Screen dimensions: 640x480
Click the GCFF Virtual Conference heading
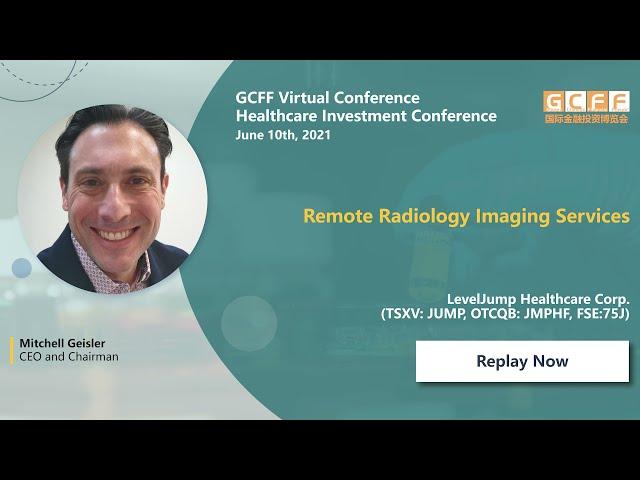click(x=328, y=98)
